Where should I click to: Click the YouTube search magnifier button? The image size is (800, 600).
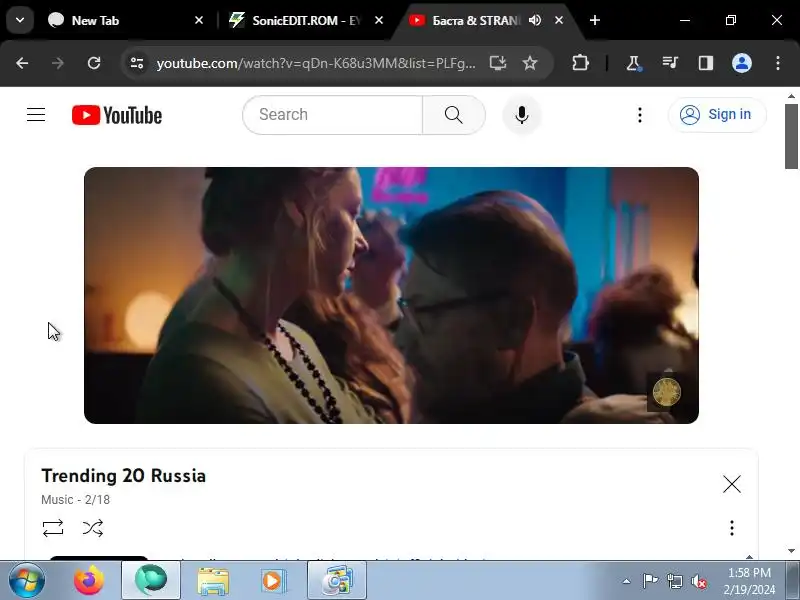(454, 115)
